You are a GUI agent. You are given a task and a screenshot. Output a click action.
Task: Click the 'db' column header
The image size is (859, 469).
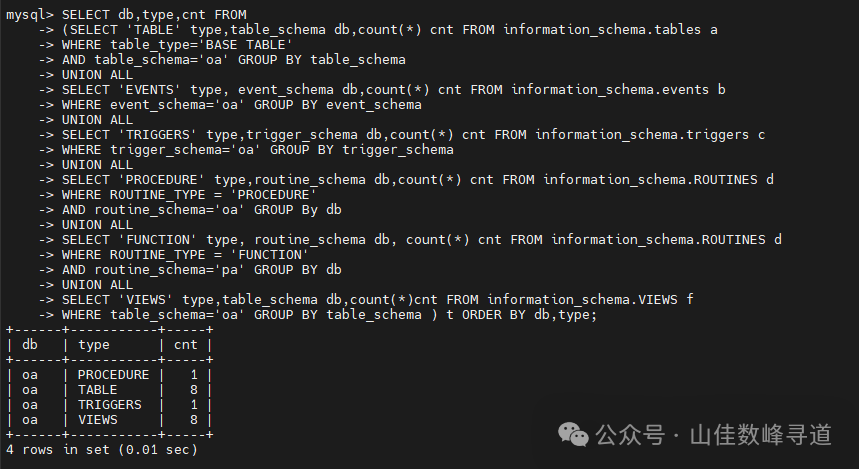(x=30, y=345)
